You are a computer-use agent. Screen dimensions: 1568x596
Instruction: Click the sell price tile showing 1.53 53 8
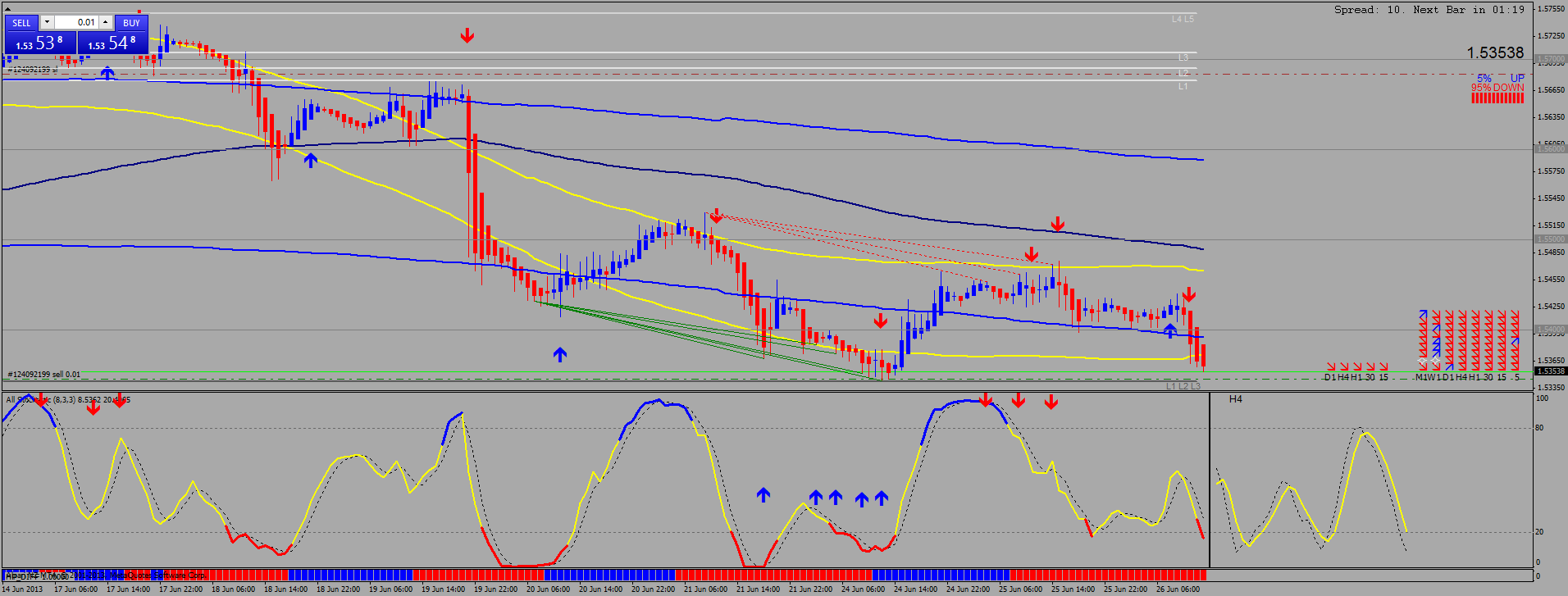tap(40, 43)
